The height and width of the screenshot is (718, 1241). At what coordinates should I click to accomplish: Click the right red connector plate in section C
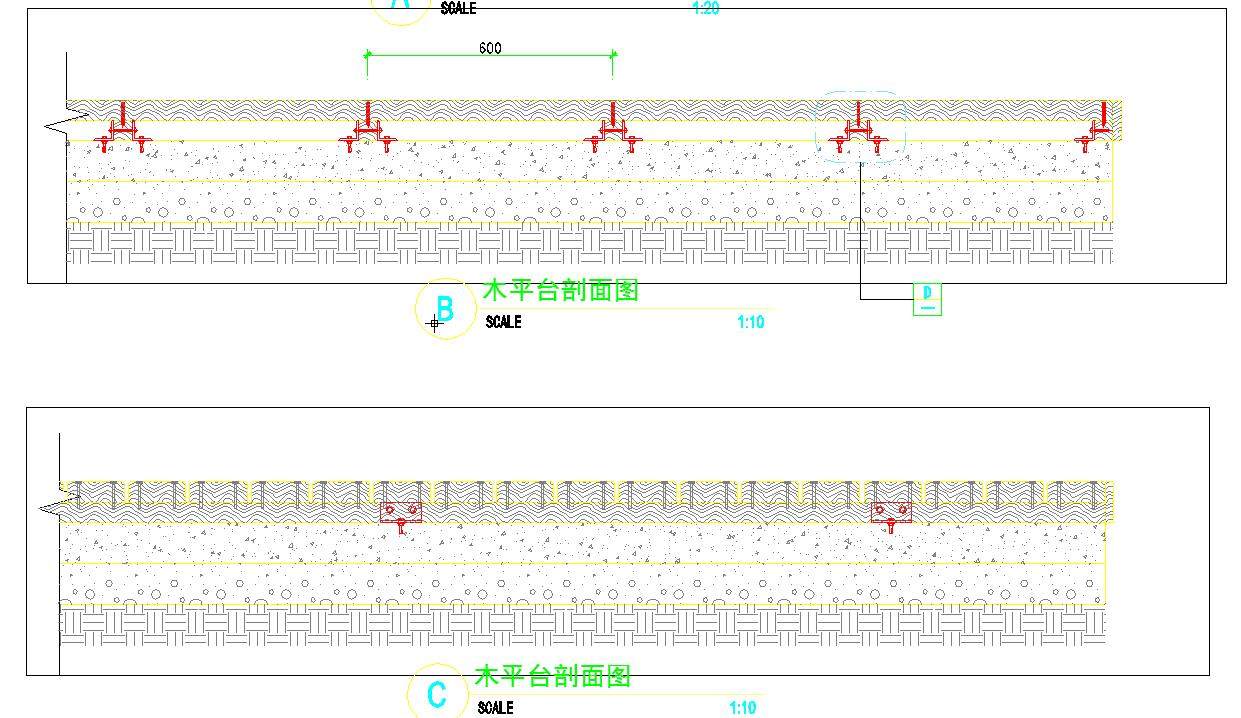pyautogui.click(x=890, y=514)
